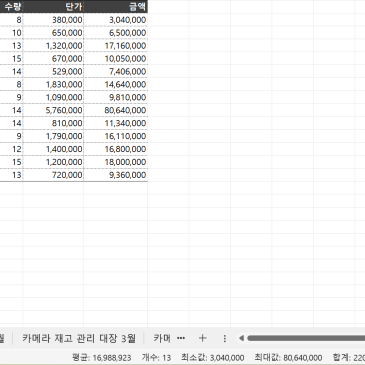Click the 개수: 13 status indicator
Viewport: 365px width, 365px height.
pyautogui.click(x=156, y=358)
